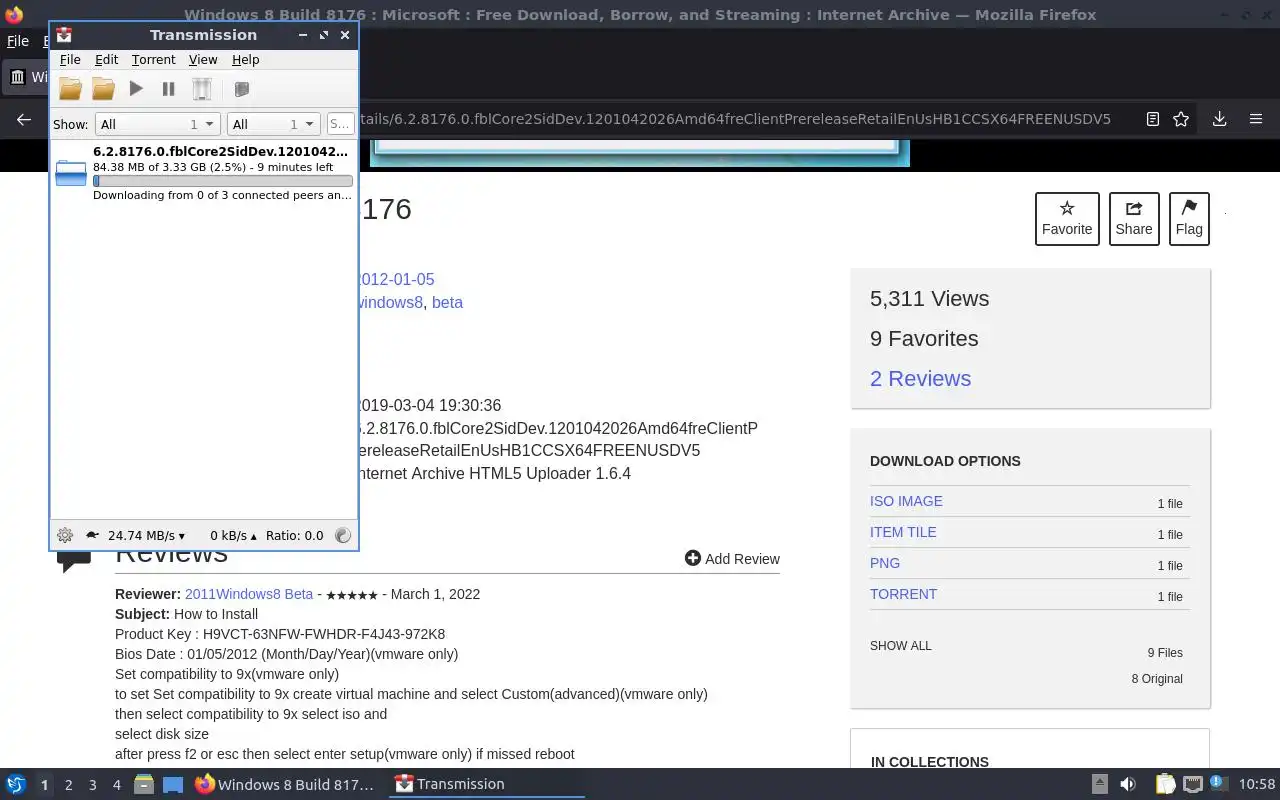Click Transmission app icon in title bar
This screenshot has height=800, width=1280.
point(64,35)
